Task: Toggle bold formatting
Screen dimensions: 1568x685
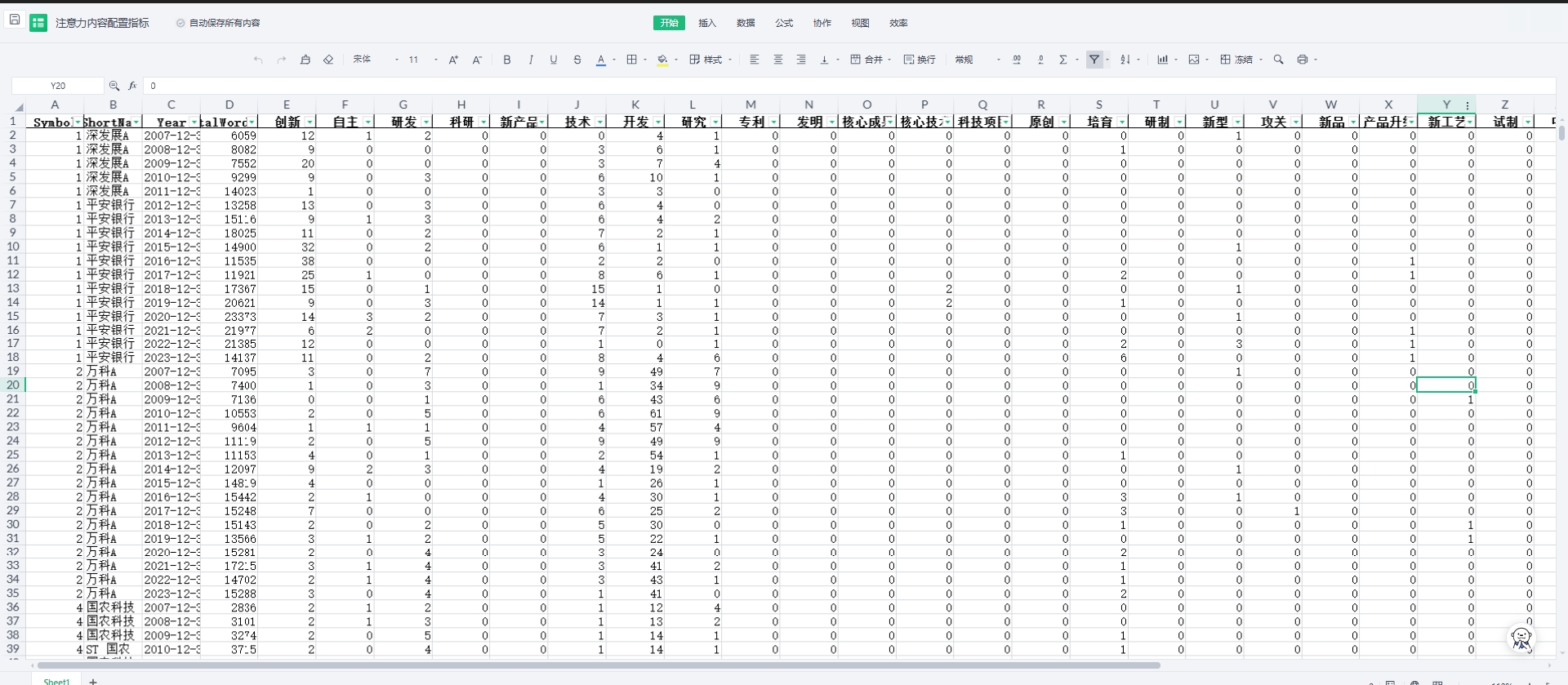Action: coord(507,60)
